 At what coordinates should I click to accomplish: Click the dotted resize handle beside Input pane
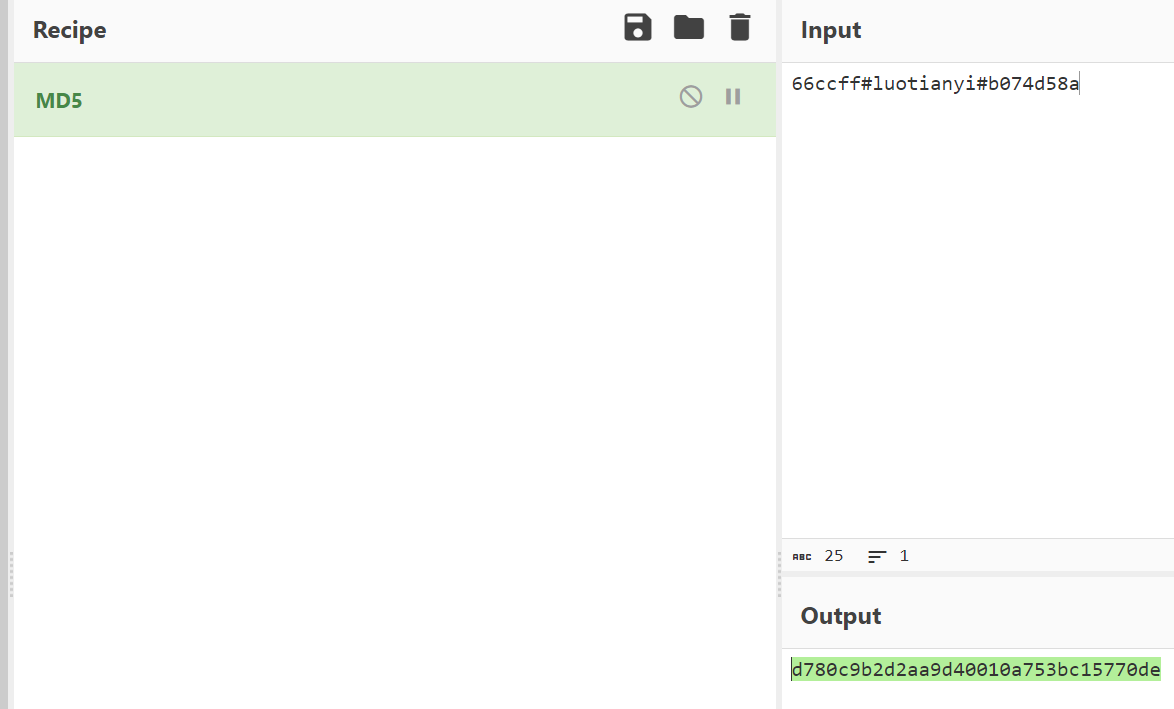click(779, 574)
